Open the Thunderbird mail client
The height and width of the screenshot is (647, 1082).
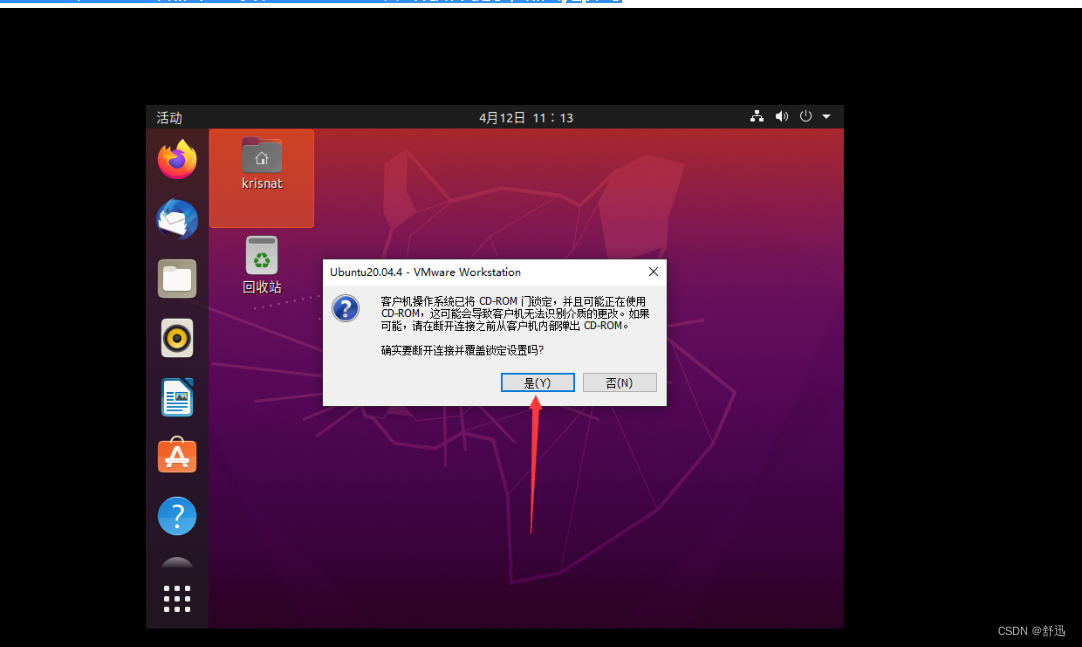[177, 219]
